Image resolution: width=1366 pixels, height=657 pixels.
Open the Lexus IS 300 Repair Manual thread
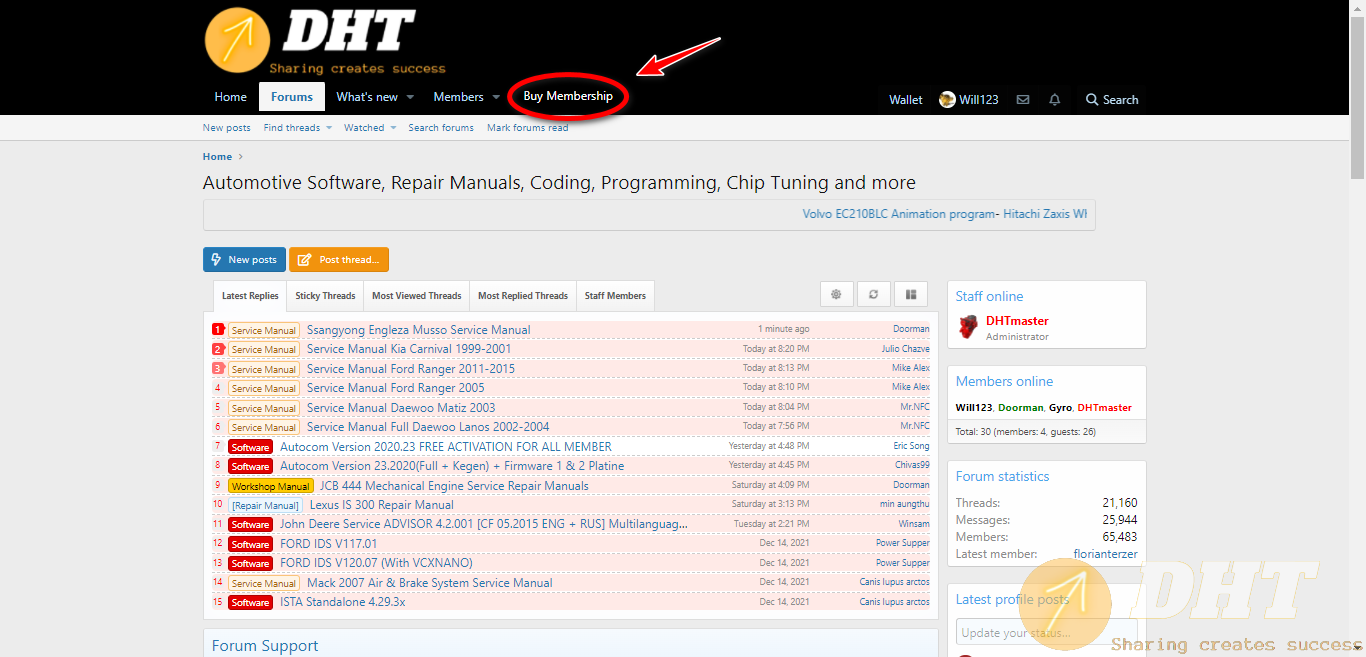pyautogui.click(x=381, y=505)
